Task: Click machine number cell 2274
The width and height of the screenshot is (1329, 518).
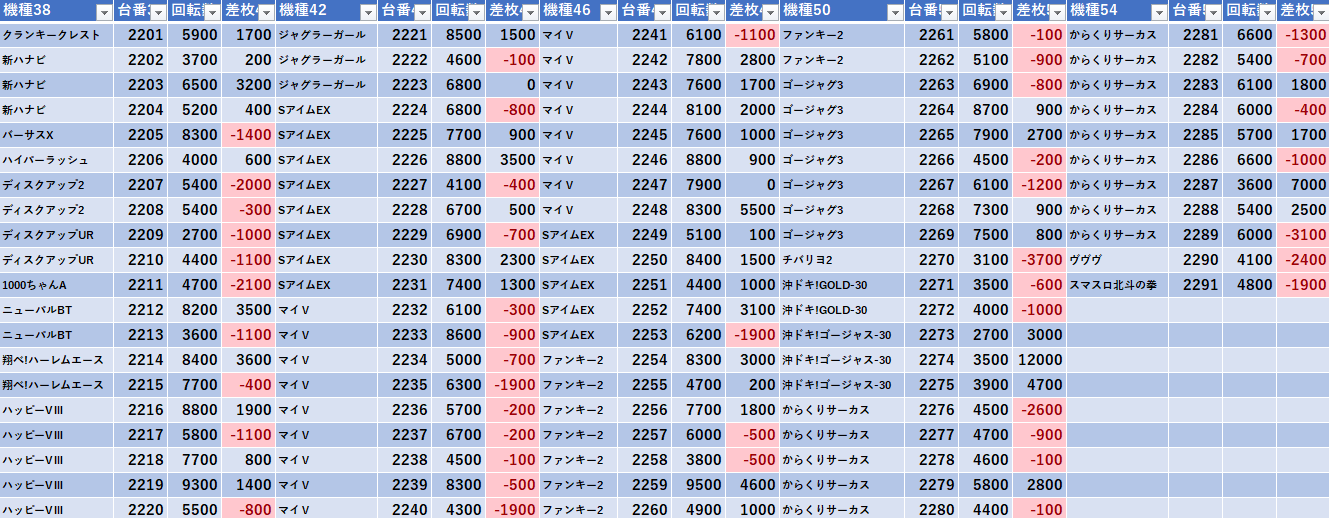Action: click(x=933, y=360)
